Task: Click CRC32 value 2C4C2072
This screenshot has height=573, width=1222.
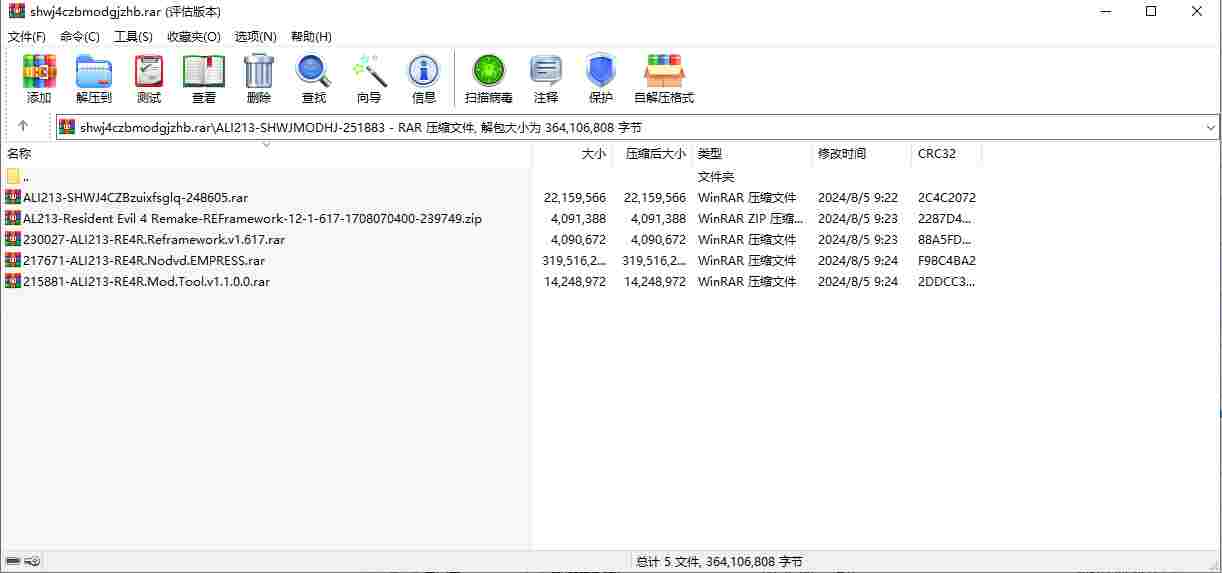Action: point(947,197)
